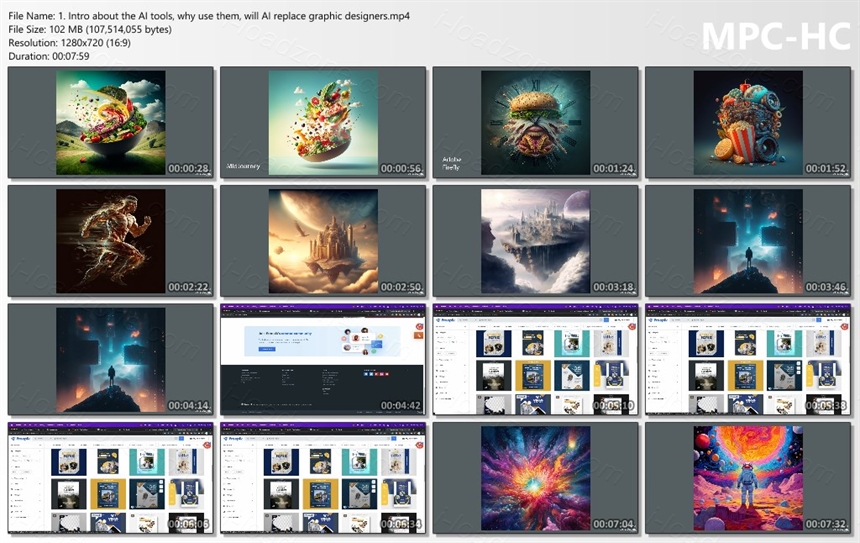This screenshot has width=860, height=543.
Task: Select the Freepik templates thumbnail at 00:06:06
Action: coord(111,478)
